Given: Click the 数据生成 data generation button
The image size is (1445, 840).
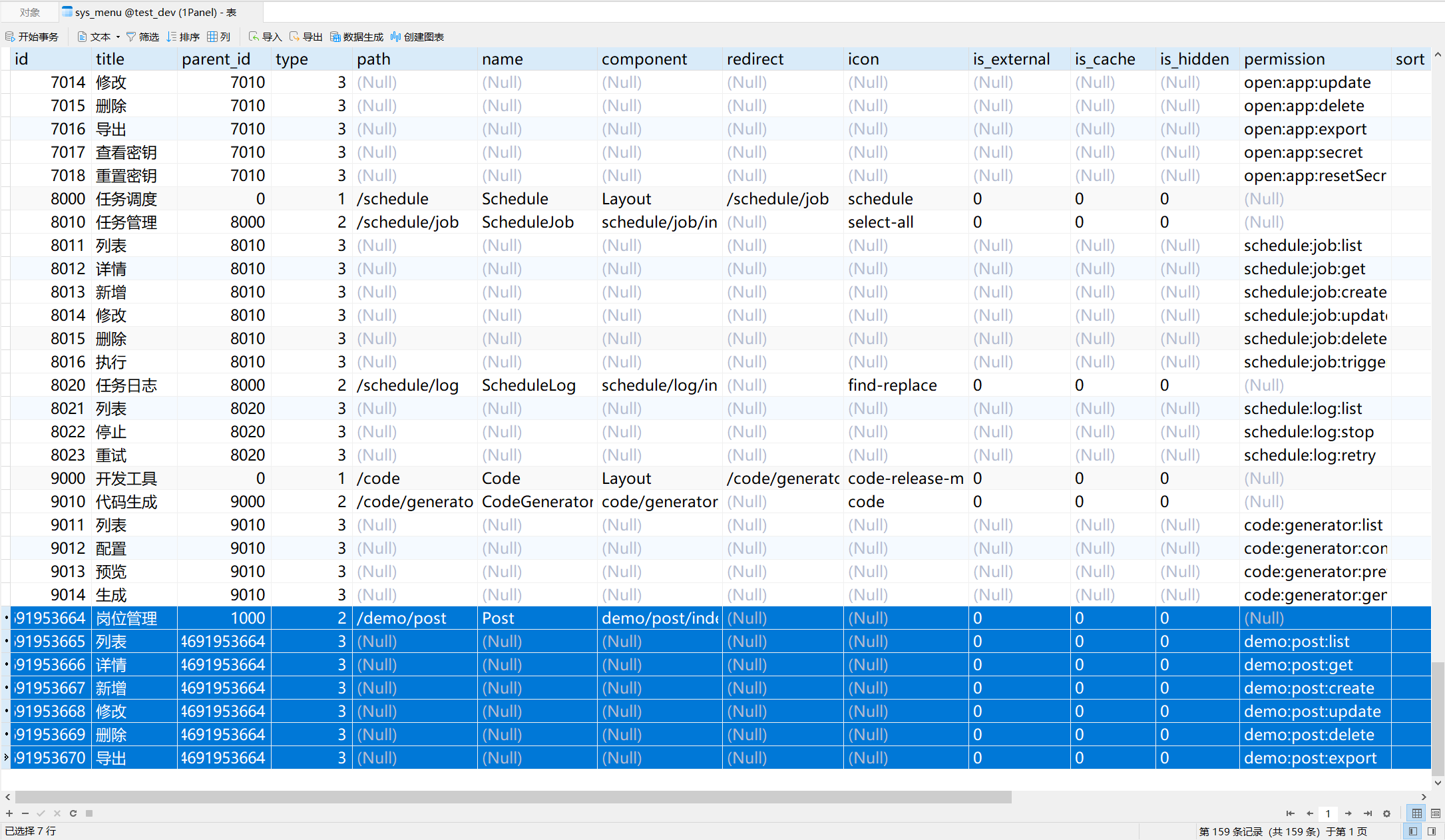Looking at the screenshot, I should [357, 37].
